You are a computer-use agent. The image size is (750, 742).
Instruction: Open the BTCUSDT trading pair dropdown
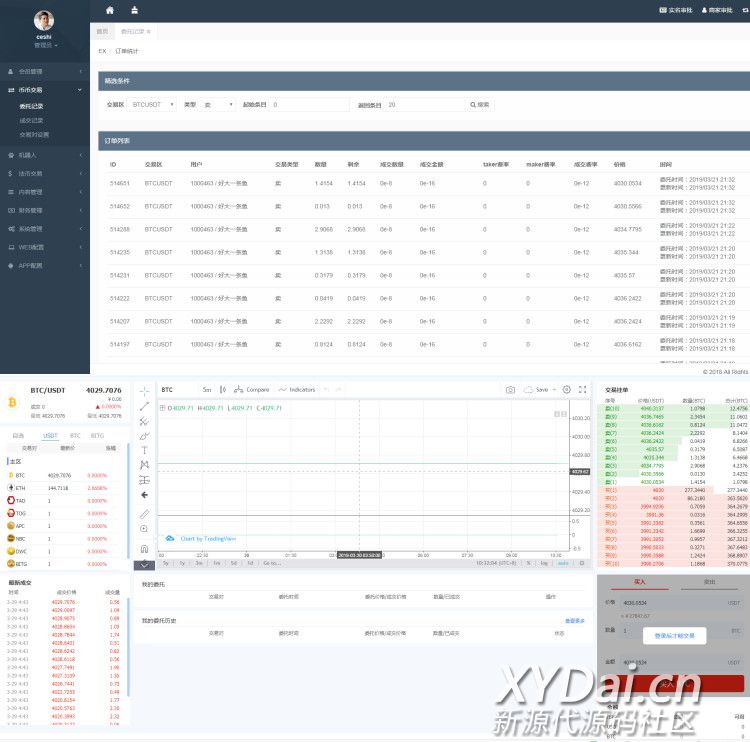click(152, 104)
